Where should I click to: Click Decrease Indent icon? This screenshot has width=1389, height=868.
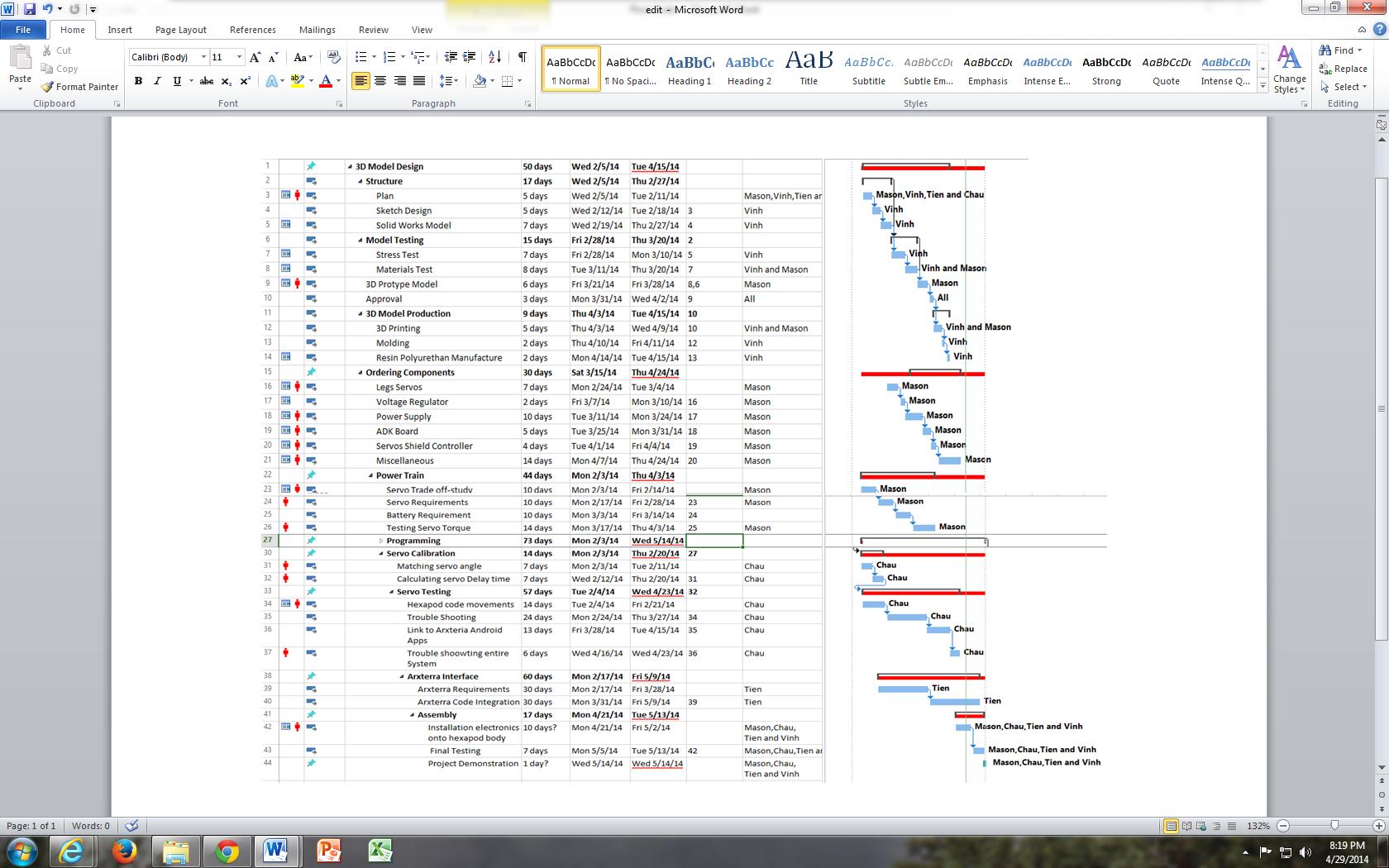451,57
